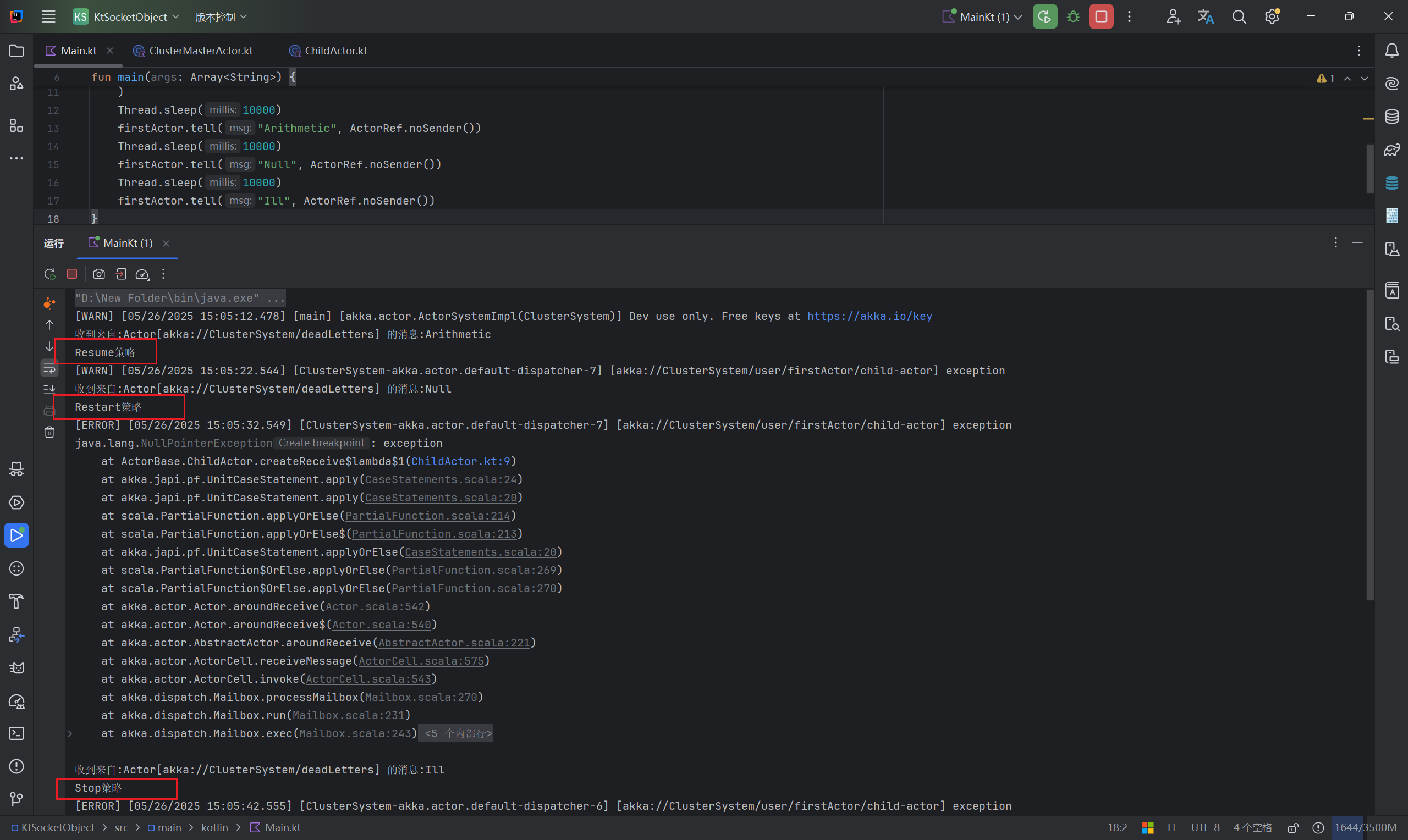Open the MainKt (1) run configuration dropdown
Screen dimensions: 1408x840
pyautogui.click(x=982, y=16)
